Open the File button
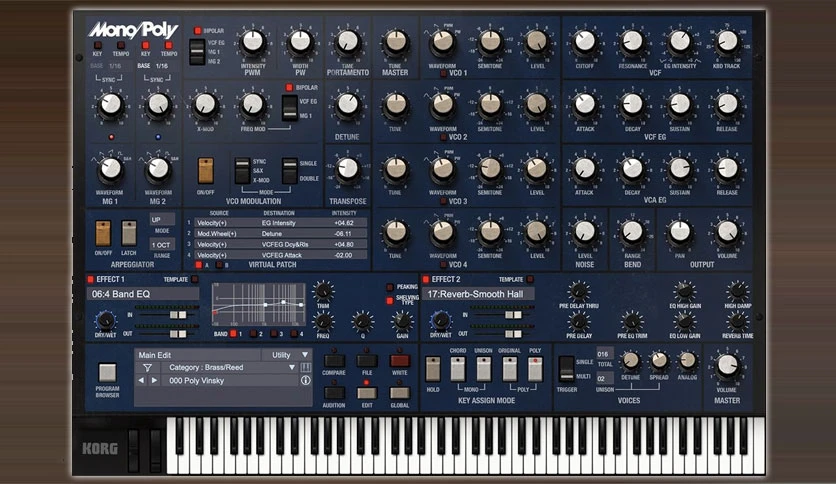836x484 pixels. [367, 361]
